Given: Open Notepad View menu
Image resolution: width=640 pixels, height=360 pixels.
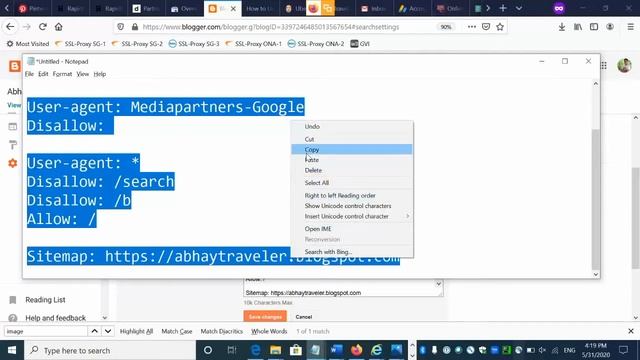Looking at the screenshot, I should (82, 74).
